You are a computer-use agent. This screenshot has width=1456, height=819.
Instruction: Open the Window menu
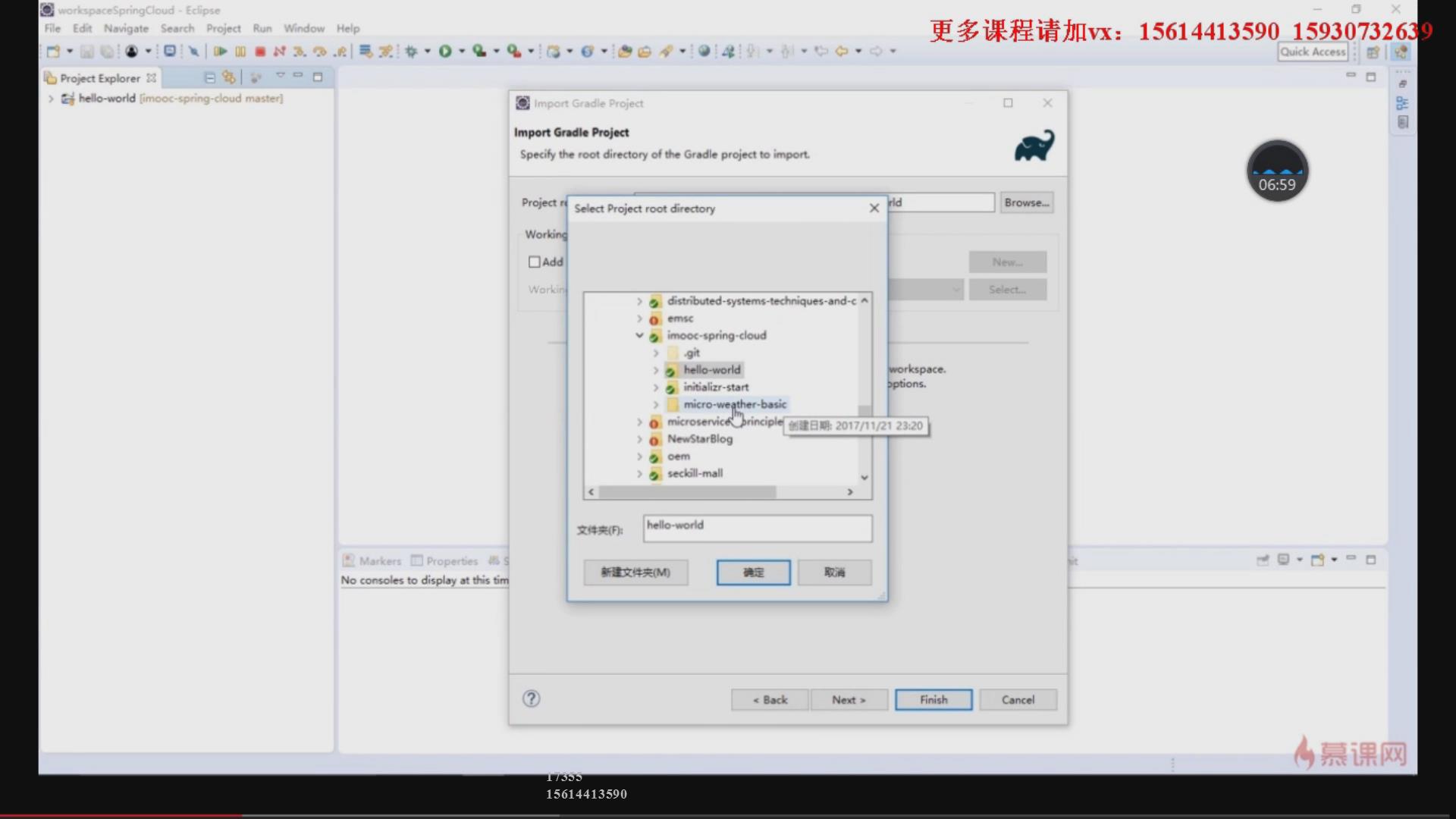pyautogui.click(x=303, y=28)
